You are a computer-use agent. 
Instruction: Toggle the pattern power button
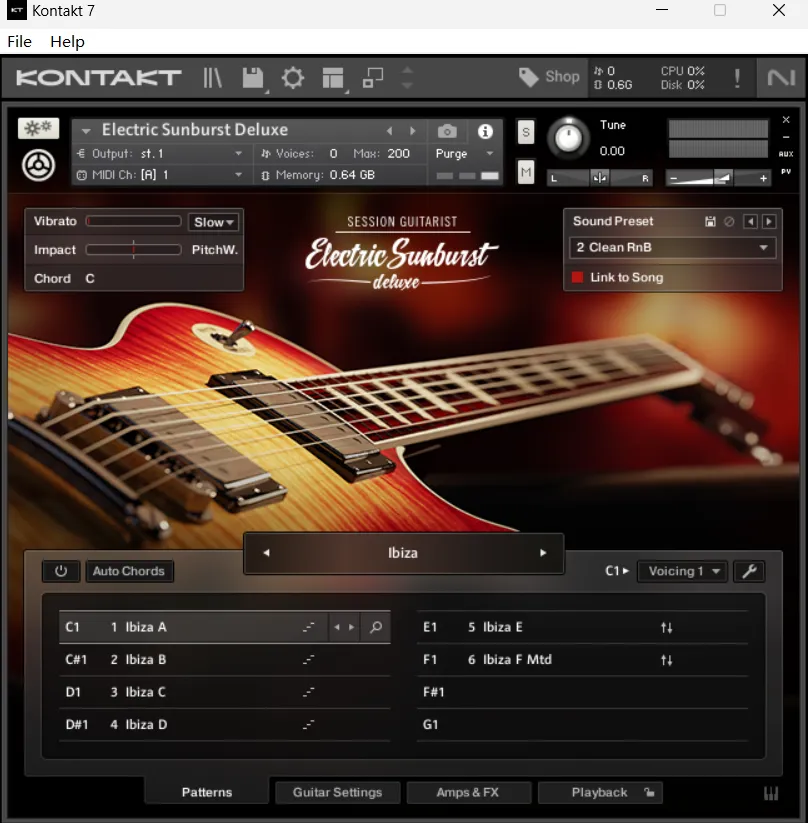click(x=61, y=571)
